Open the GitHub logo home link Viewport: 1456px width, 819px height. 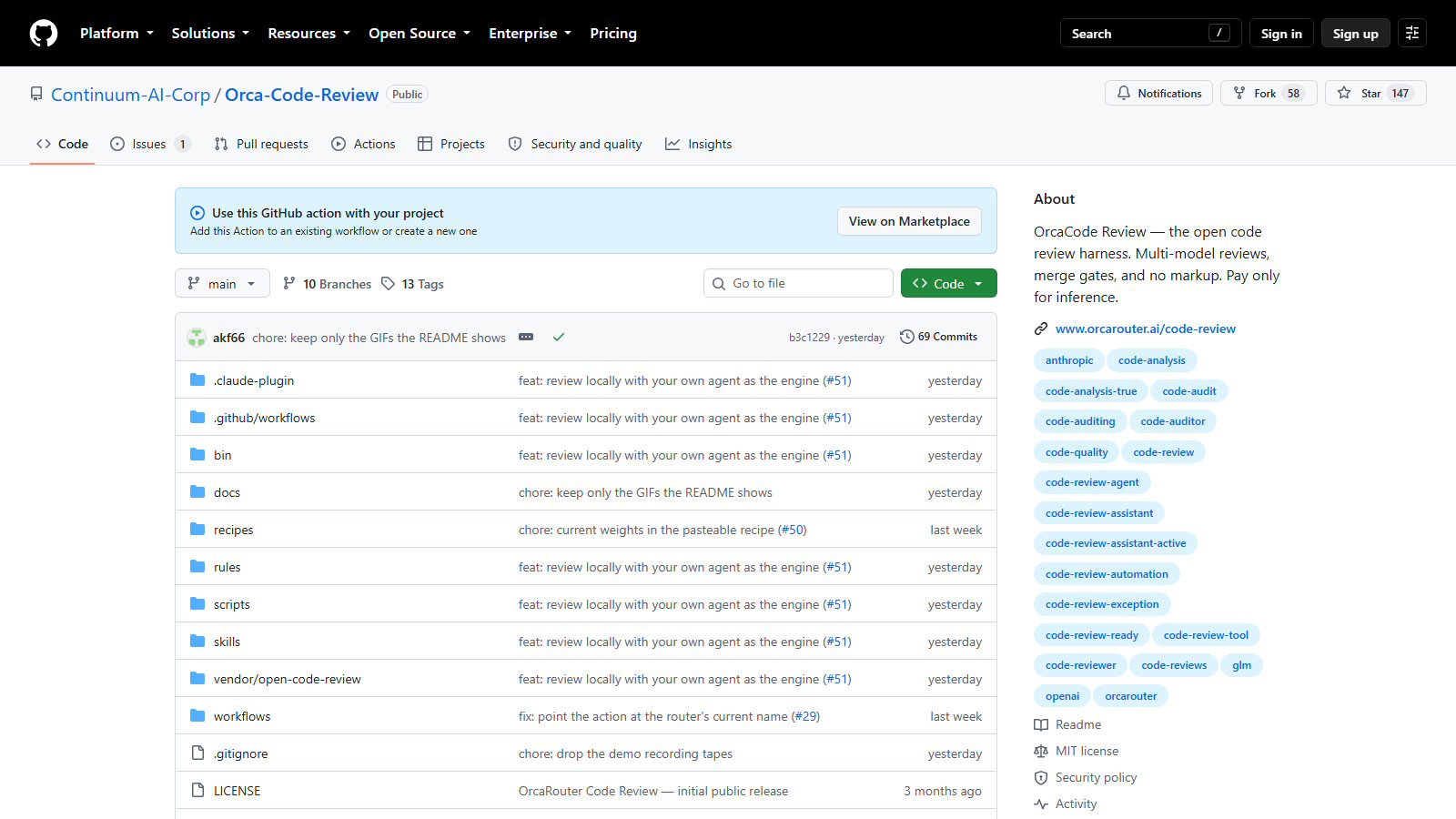pos(44,34)
